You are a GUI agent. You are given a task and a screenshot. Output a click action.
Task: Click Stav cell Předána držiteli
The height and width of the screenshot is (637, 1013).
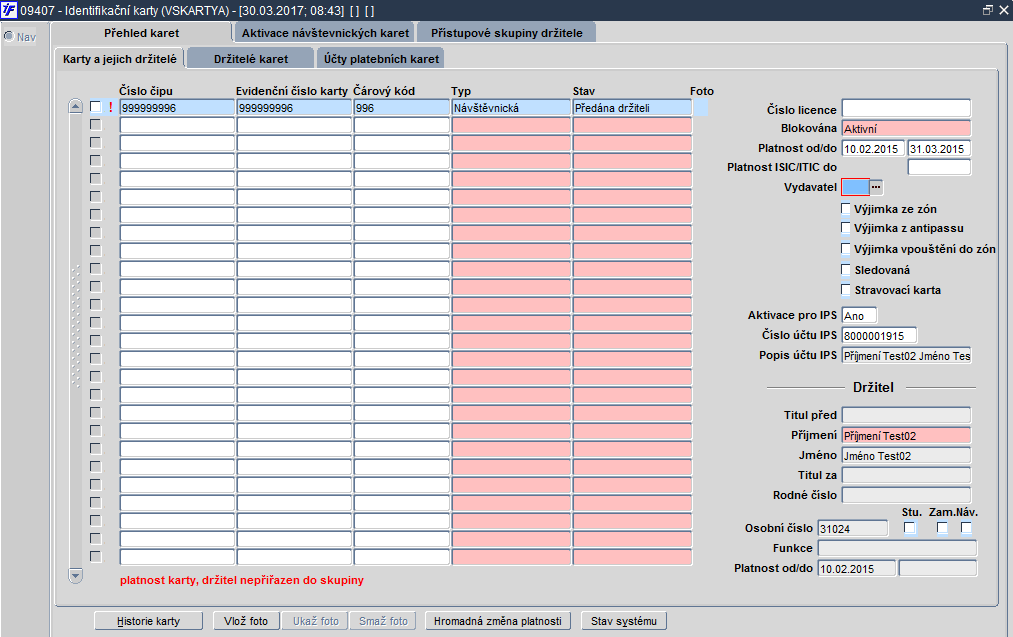click(x=632, y=108)
